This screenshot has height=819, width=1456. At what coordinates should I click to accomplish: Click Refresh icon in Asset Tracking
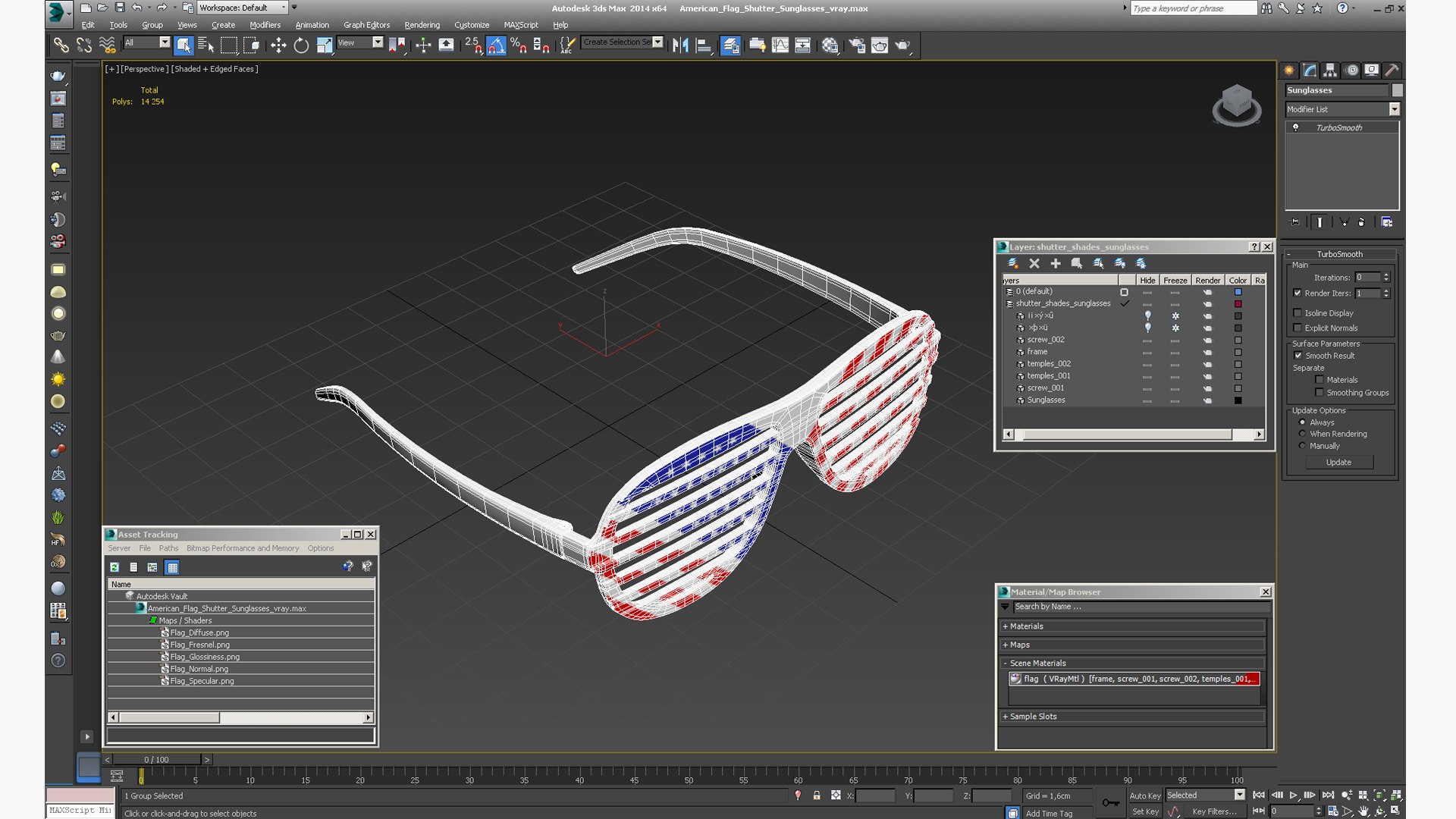[115, 567]
